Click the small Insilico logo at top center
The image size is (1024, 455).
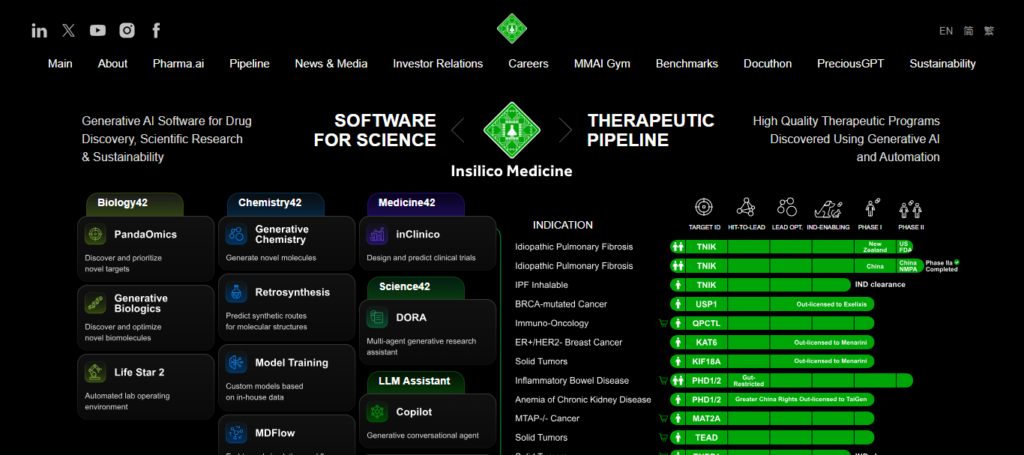point(511,29)
